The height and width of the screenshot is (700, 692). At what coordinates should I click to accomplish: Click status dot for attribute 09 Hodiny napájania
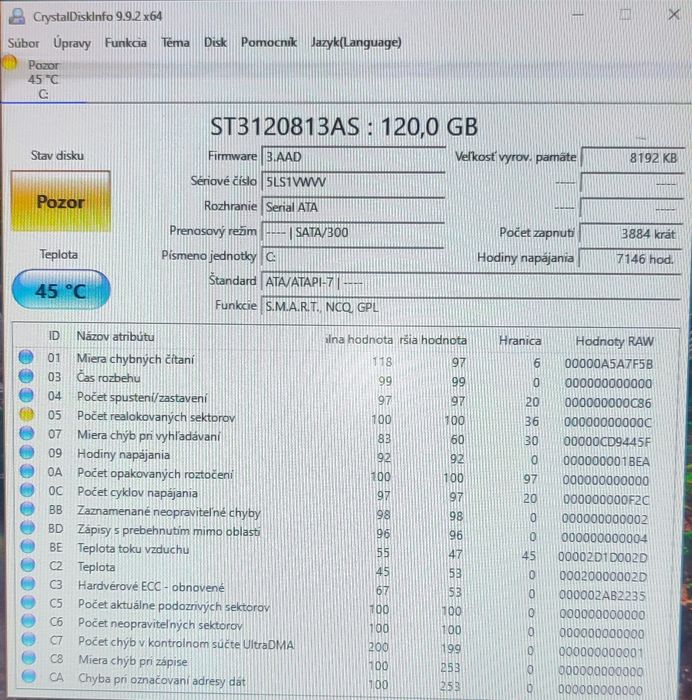tap(27, 452)
